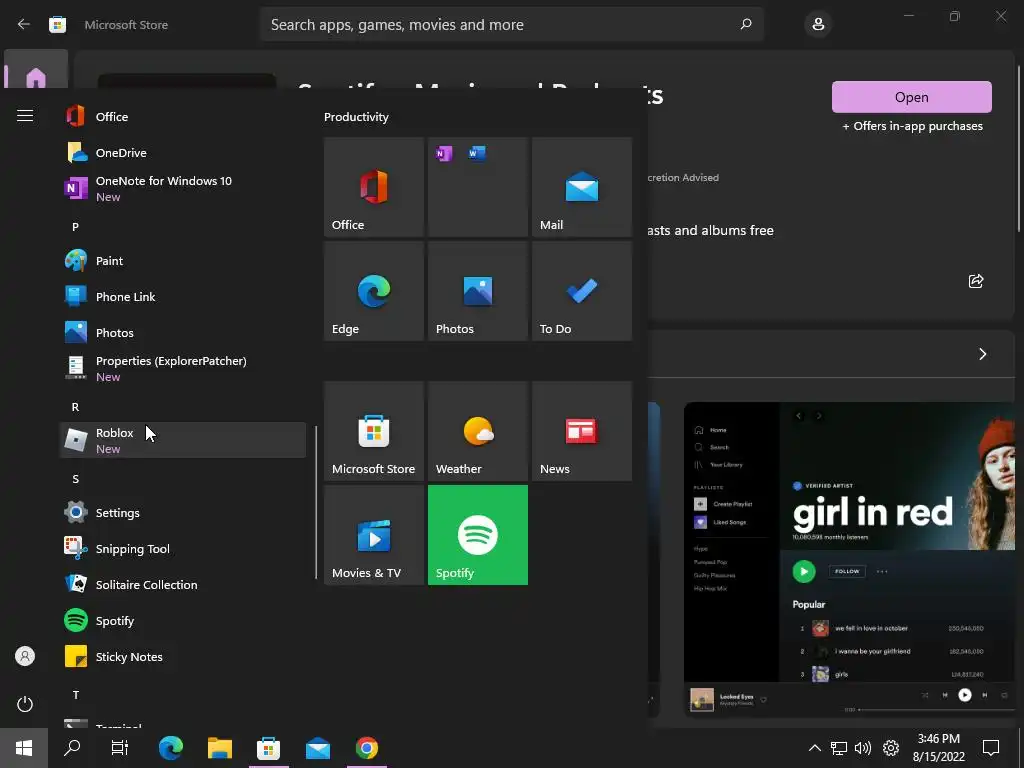Open the volume control in tray
This screenshot has width=1024, height=768.
[863, 748]
